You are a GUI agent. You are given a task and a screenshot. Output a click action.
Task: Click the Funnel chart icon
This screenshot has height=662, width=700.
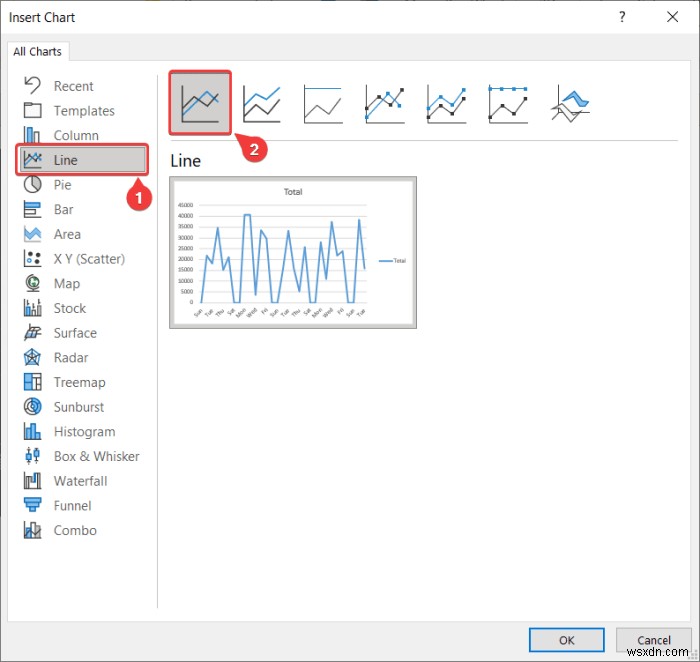coord(33,505)
